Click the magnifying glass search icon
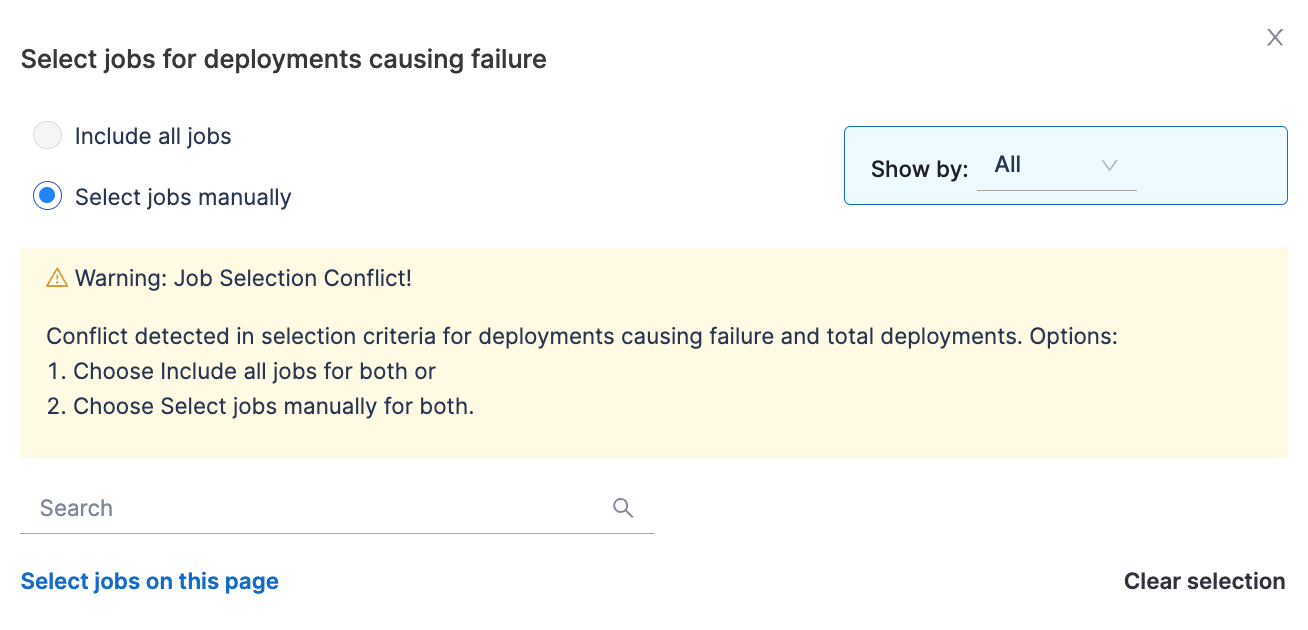 [x=623, y=508]
